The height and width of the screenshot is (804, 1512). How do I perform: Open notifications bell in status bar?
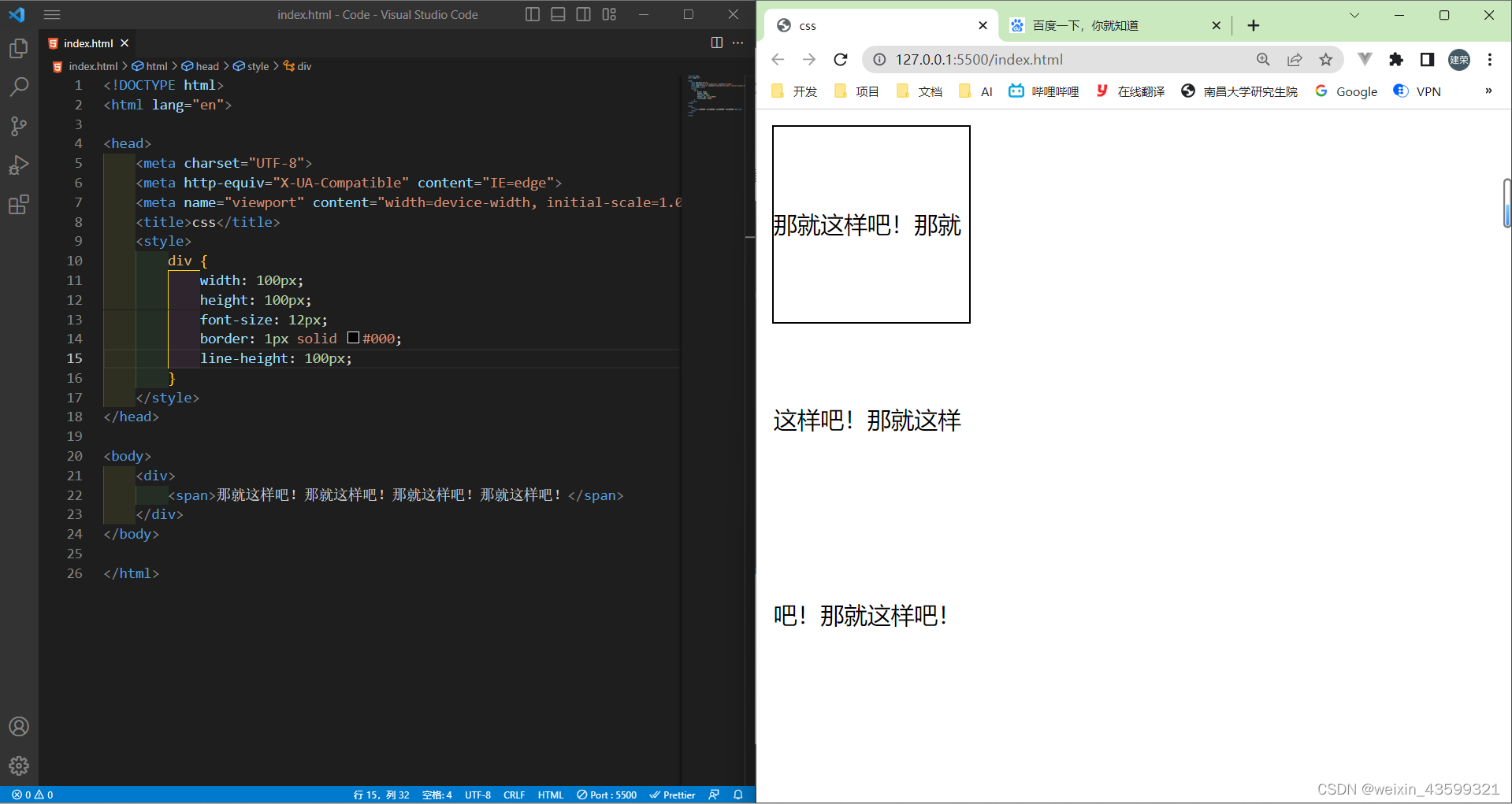coord(738,795)
